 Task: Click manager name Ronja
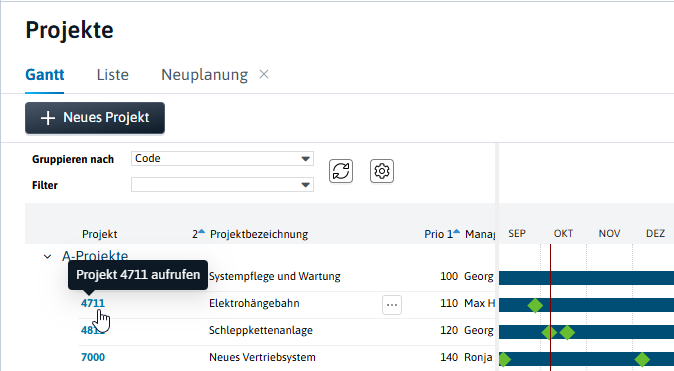pyautogui.click(x=478, y=357)
